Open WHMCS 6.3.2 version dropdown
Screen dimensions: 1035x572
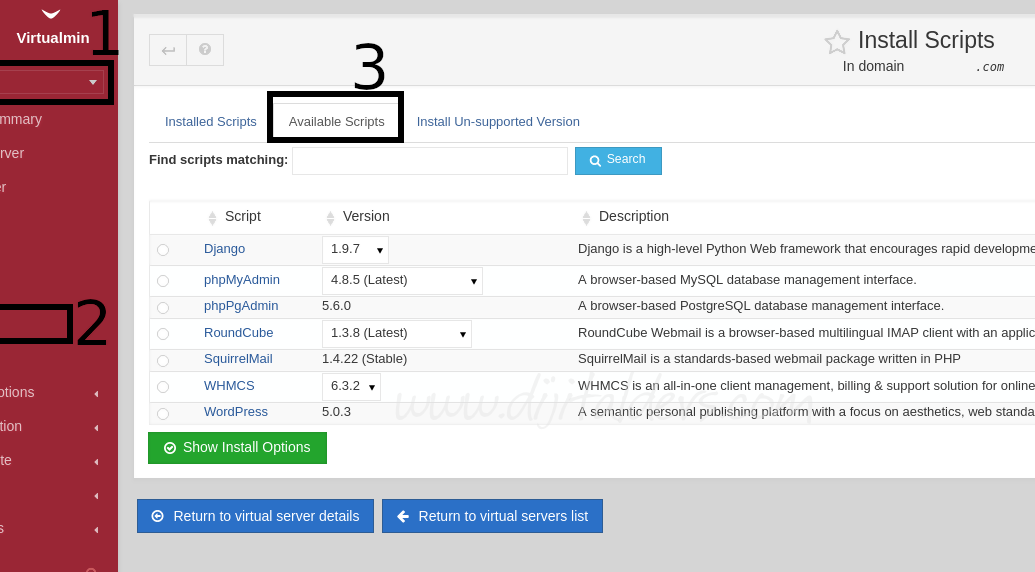(x=351, y=387)
